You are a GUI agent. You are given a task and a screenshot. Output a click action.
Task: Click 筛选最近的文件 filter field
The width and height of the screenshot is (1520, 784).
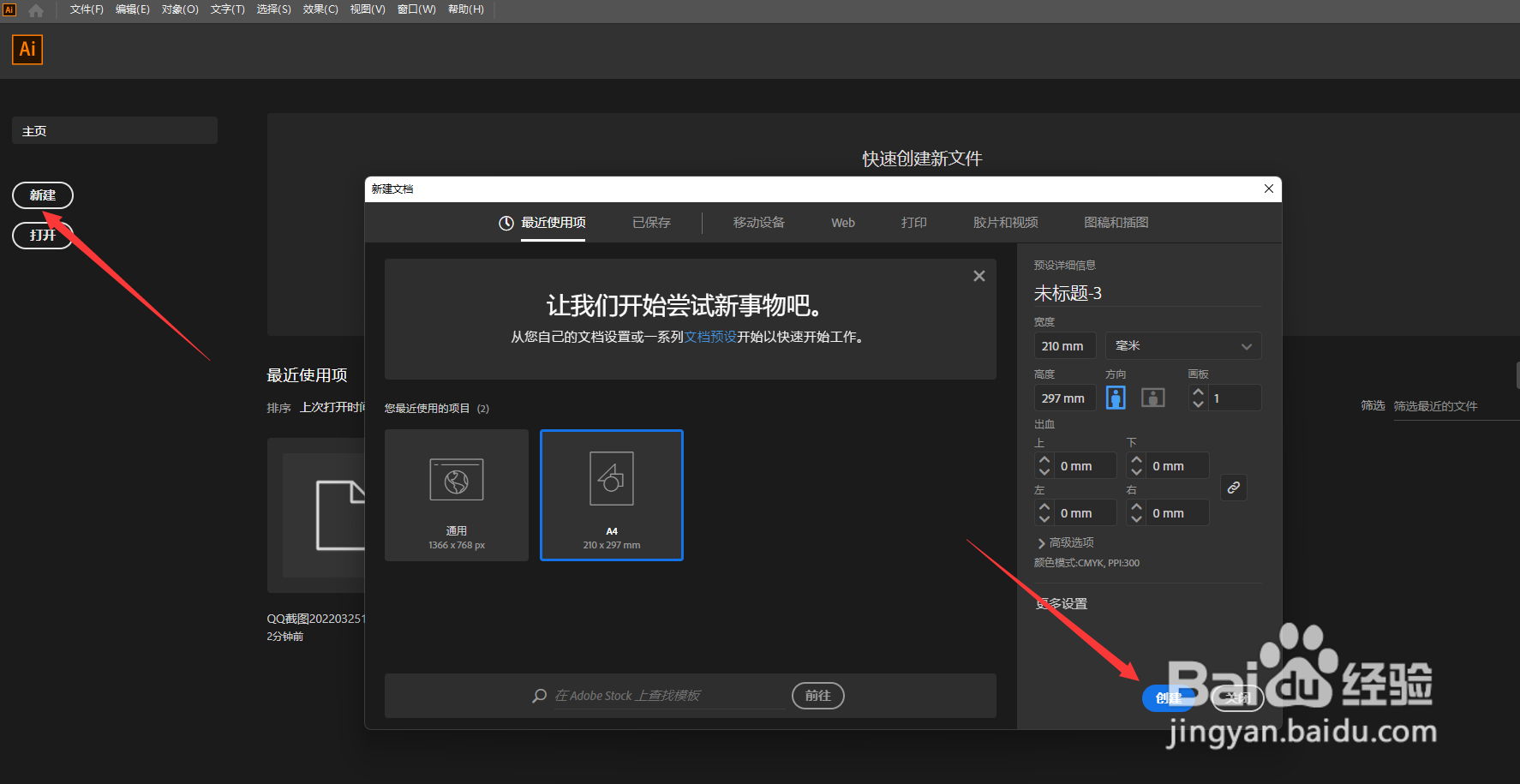1455,406
